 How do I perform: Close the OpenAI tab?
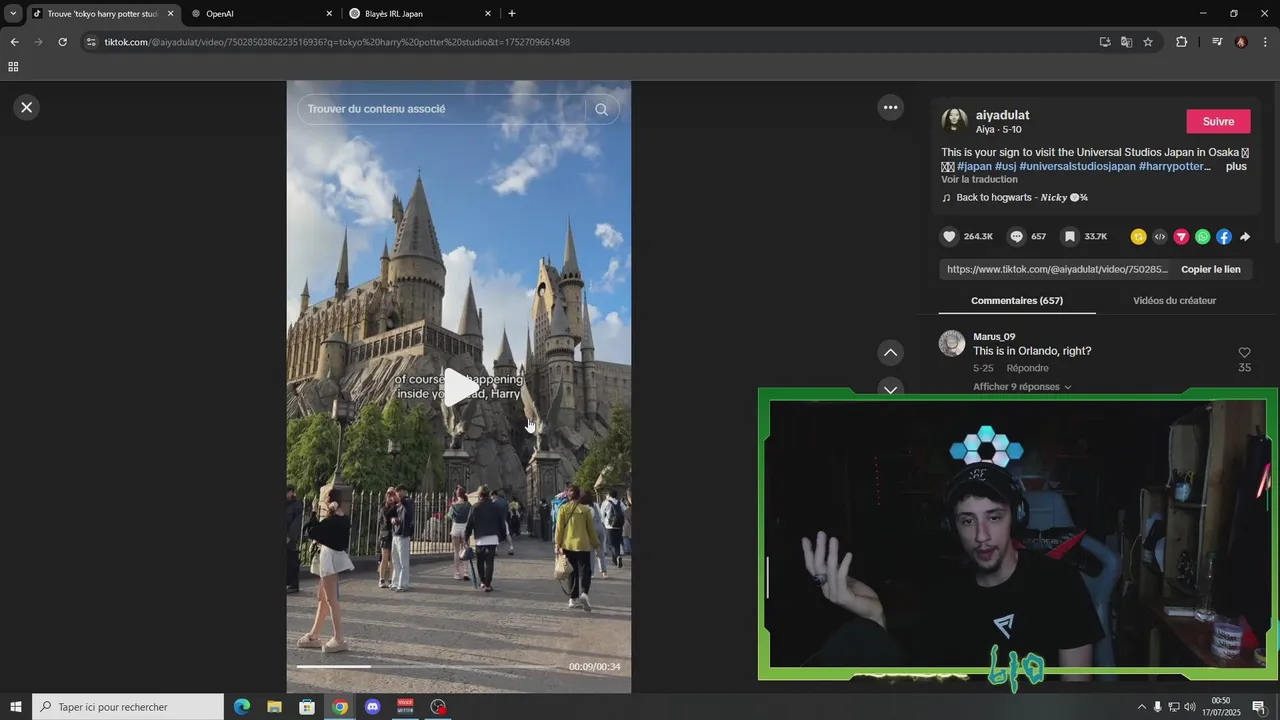click(x=329, y=14)
